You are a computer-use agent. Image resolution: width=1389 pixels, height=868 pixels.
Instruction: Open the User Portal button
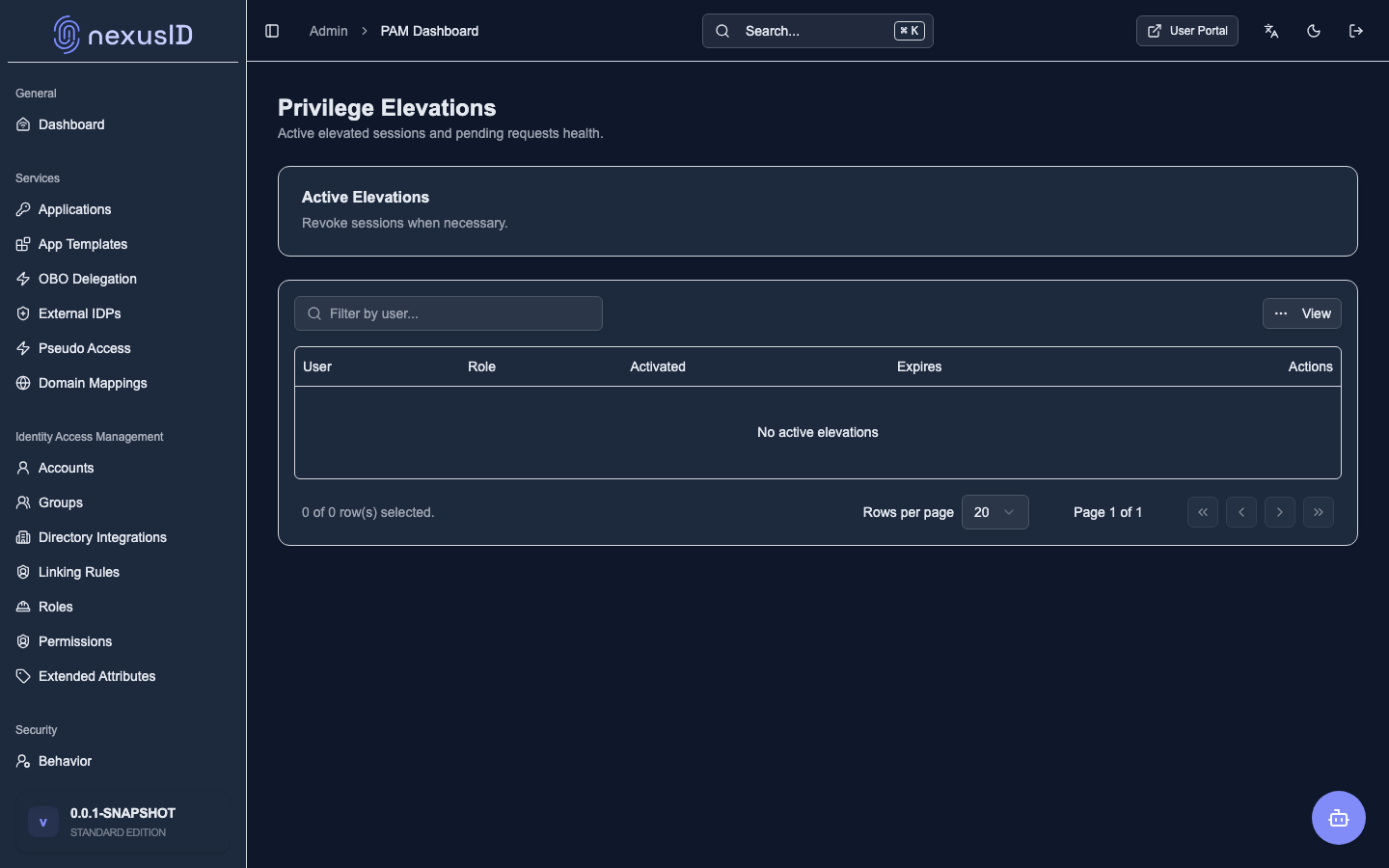[1187, 31]
